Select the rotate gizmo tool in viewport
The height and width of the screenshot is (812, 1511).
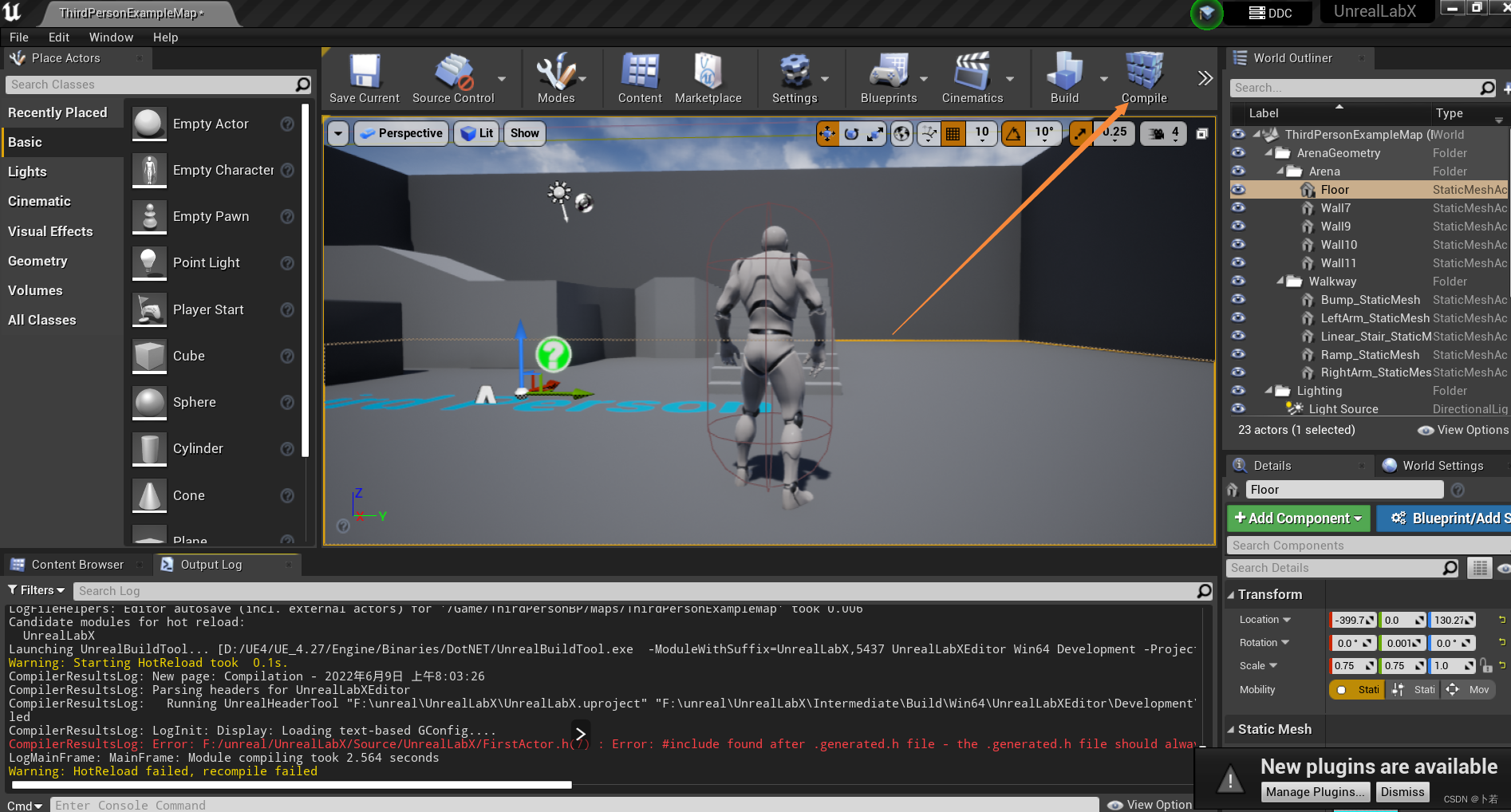(851, 134)
